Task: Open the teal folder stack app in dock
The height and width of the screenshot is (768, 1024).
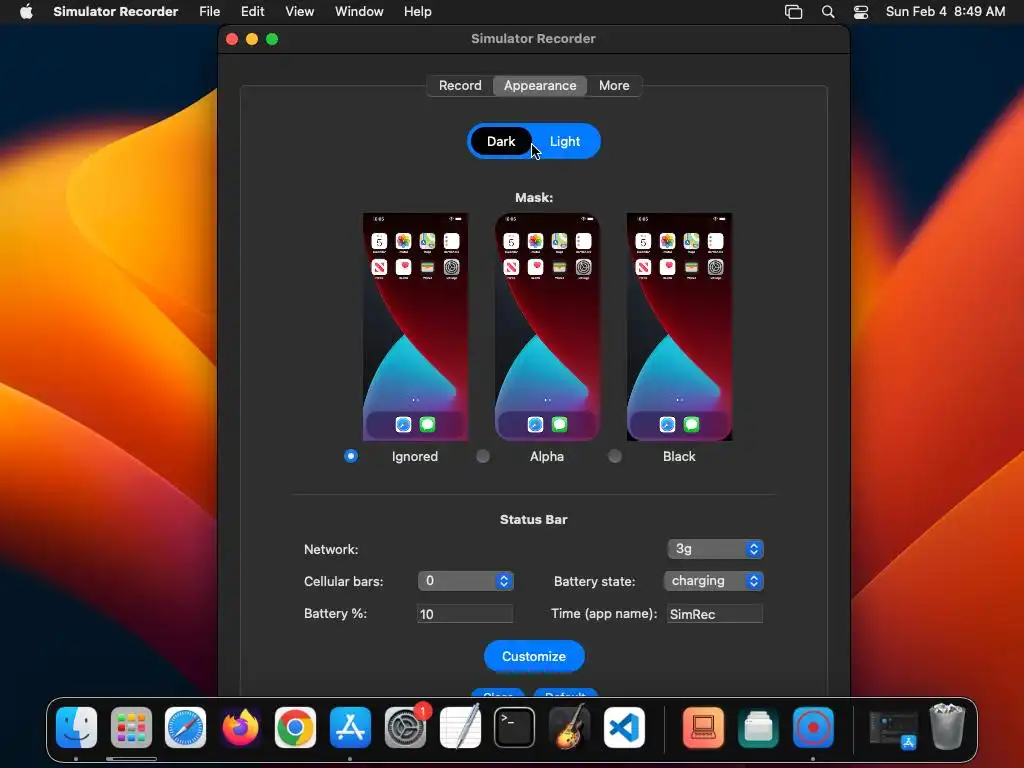Action: coord(758,727)
